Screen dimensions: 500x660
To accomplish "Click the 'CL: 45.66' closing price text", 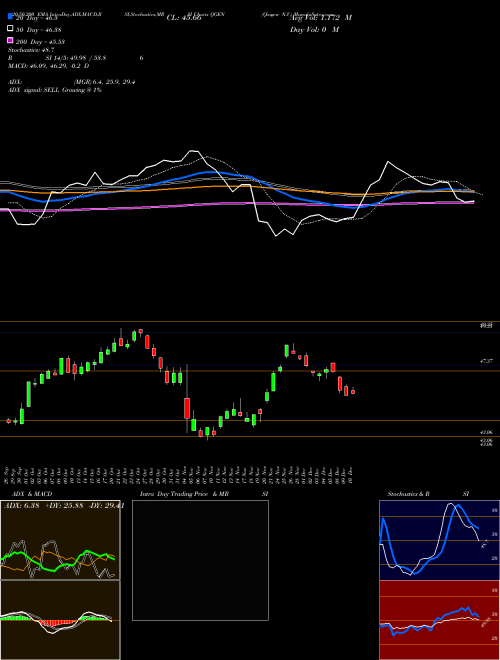I will [184, 18].
